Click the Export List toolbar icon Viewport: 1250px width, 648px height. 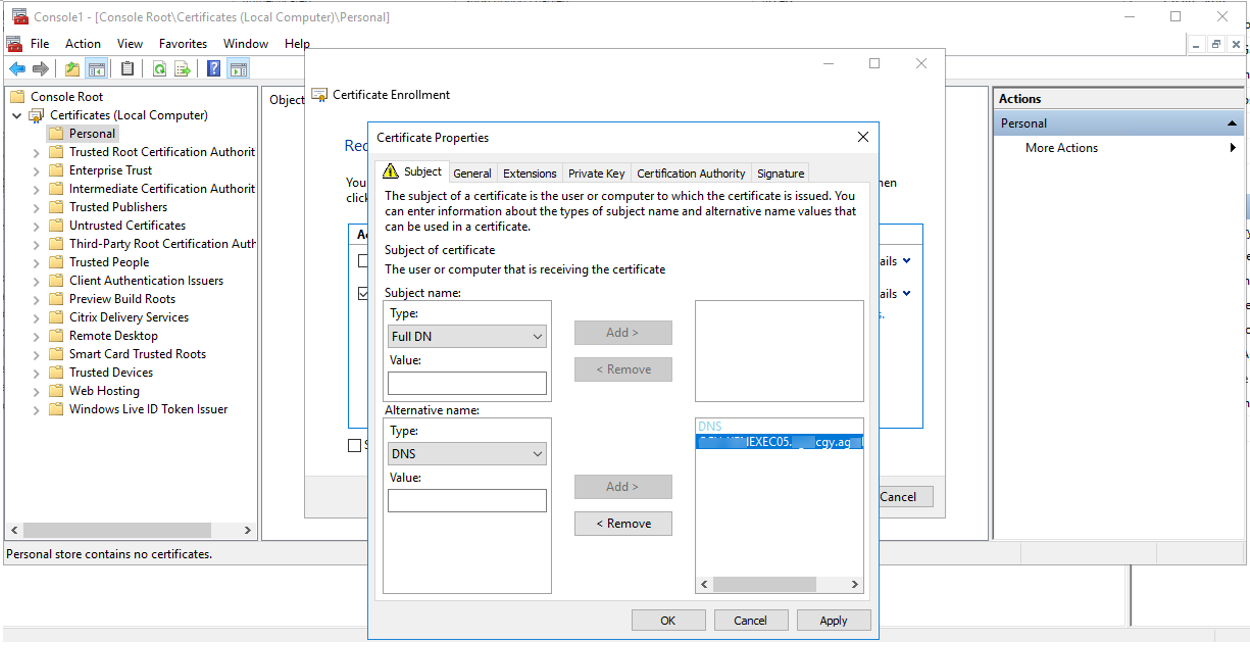click(183, 69)
